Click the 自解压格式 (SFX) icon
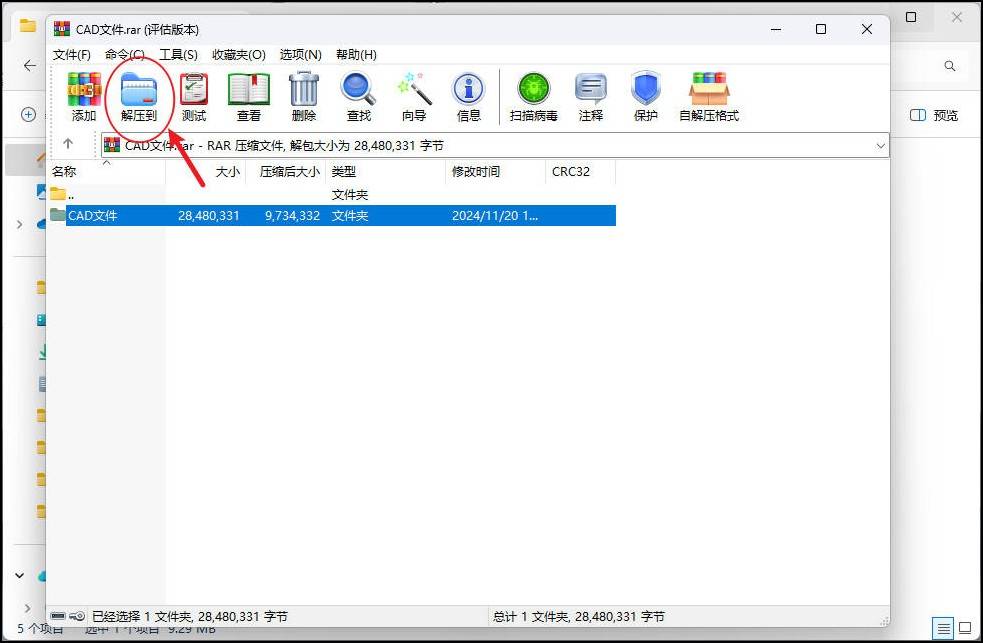The image size is (983, 643). 709,96
